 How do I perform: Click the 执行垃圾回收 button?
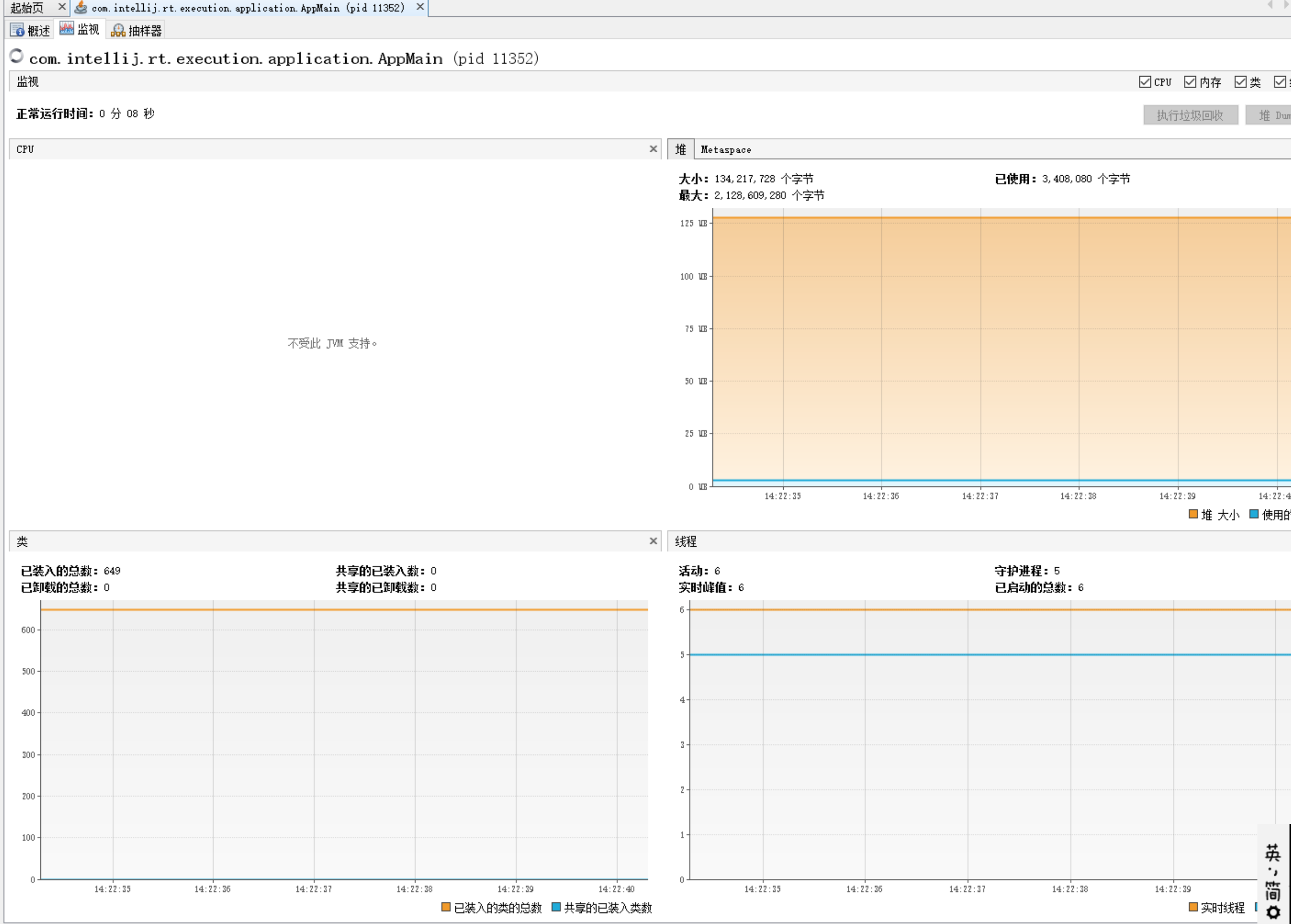[x=1190, y=115]
